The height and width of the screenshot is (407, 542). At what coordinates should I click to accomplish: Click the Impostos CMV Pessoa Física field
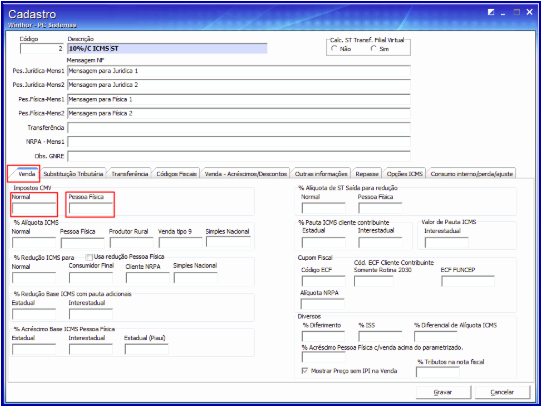point(91,208)
